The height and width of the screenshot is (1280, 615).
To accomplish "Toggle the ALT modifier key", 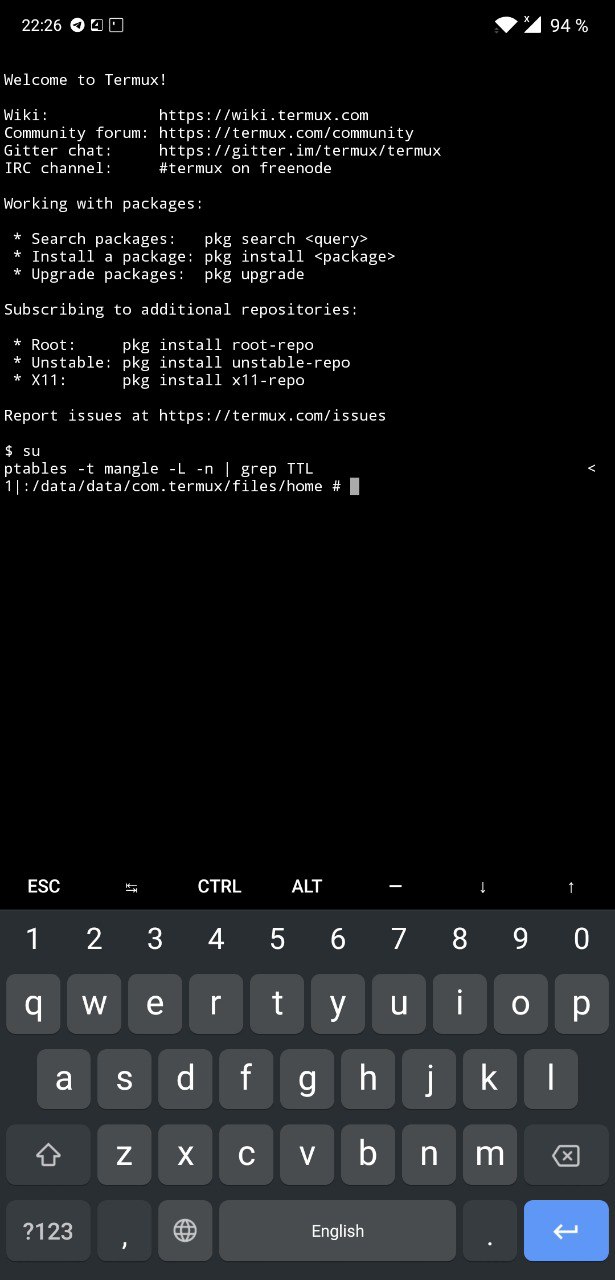I will click(307, 886).
